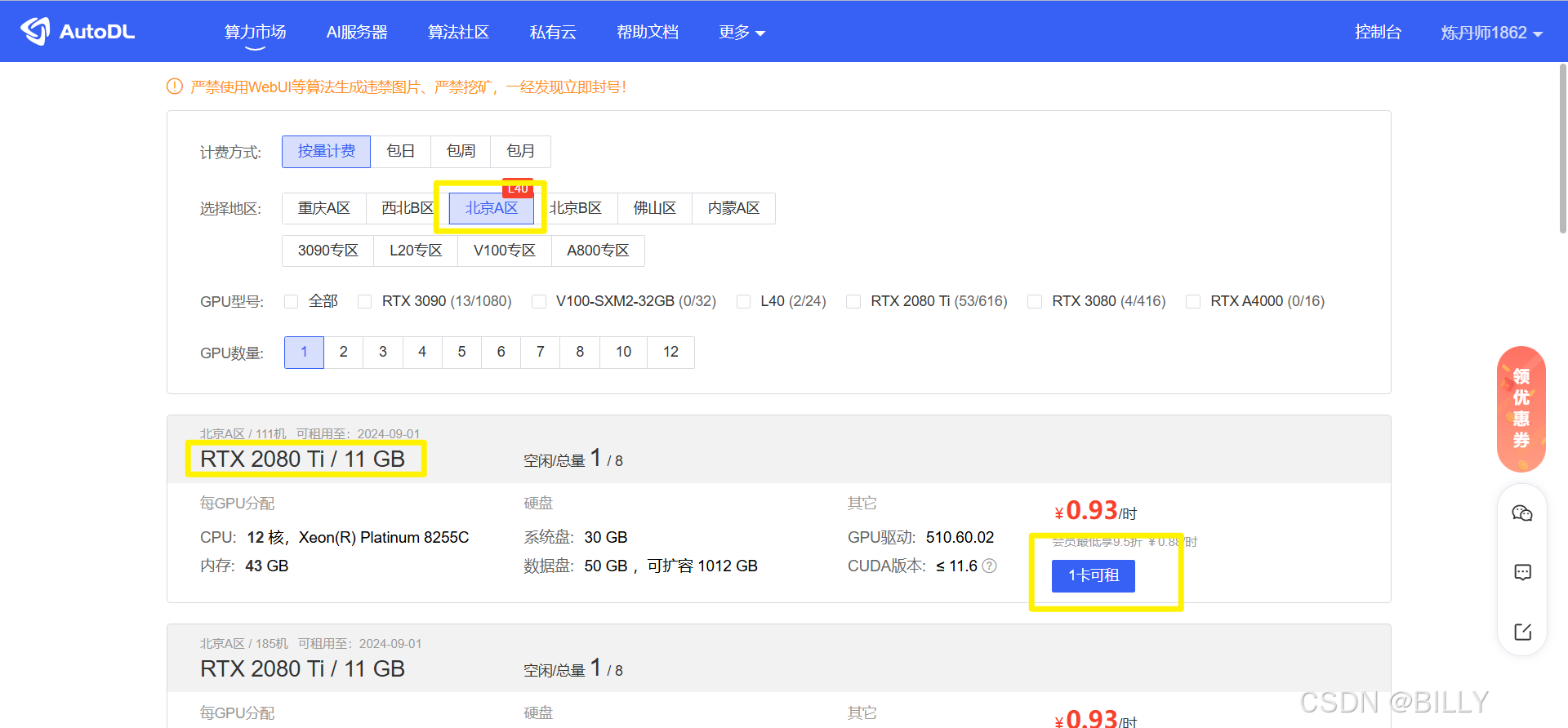Click the Xeon(R) Platinum 8255C CPU text
1568x728 pixels.
384,537
